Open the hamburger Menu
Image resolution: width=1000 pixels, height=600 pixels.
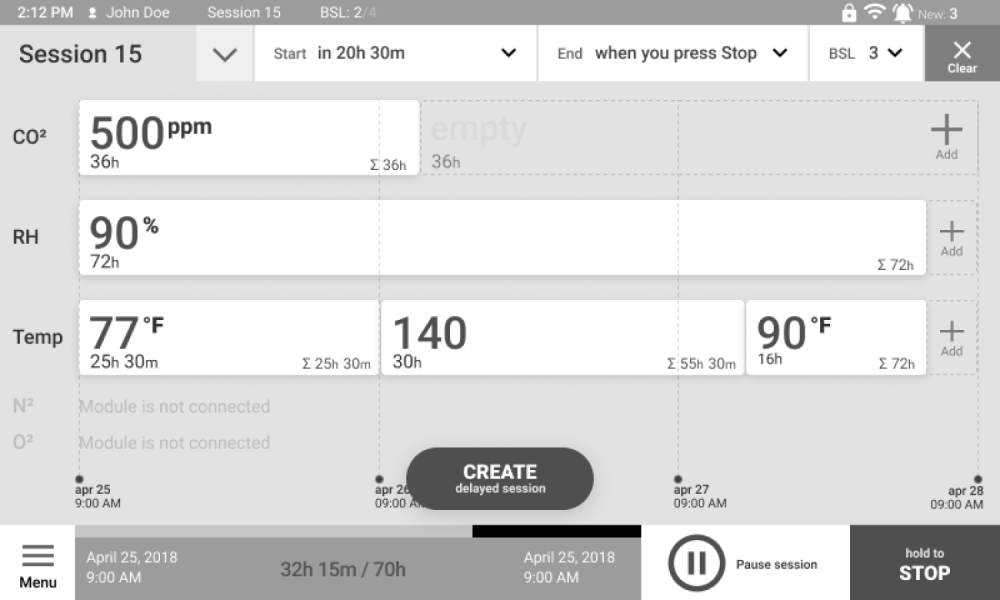tap(38, 563)
